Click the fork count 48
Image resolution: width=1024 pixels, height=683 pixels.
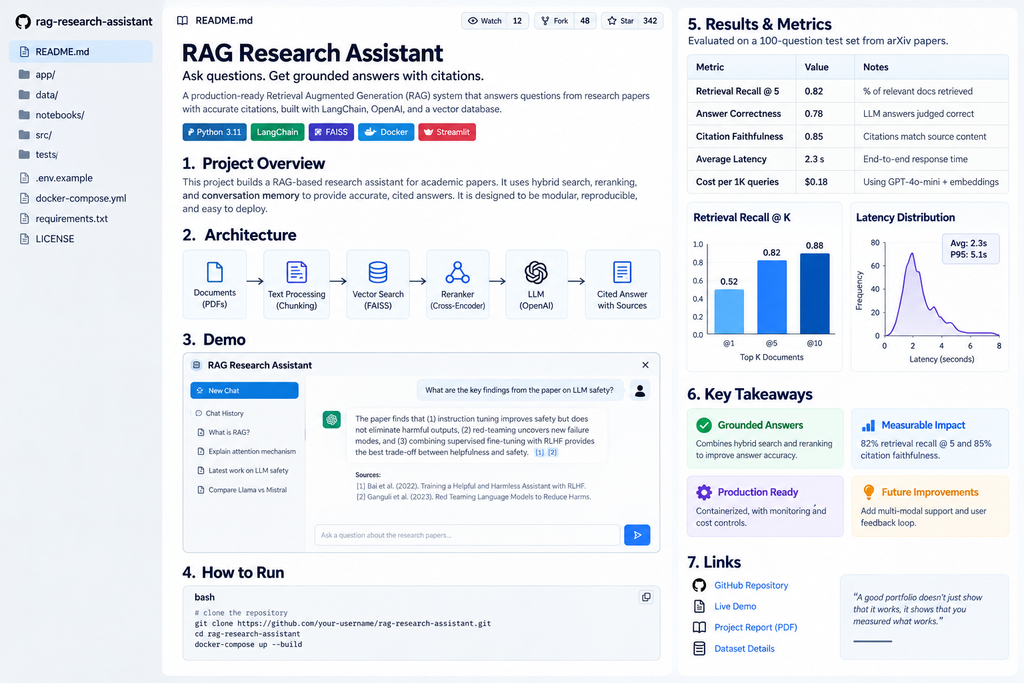585,21
